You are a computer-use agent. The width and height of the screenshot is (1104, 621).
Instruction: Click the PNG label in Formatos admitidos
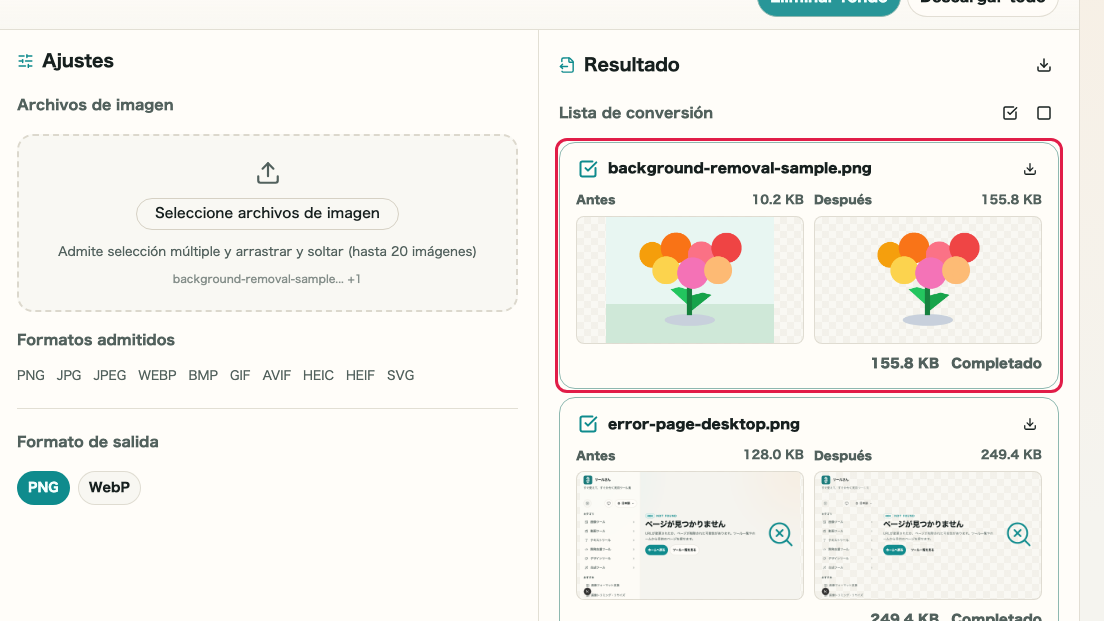(x=31, y=375)
